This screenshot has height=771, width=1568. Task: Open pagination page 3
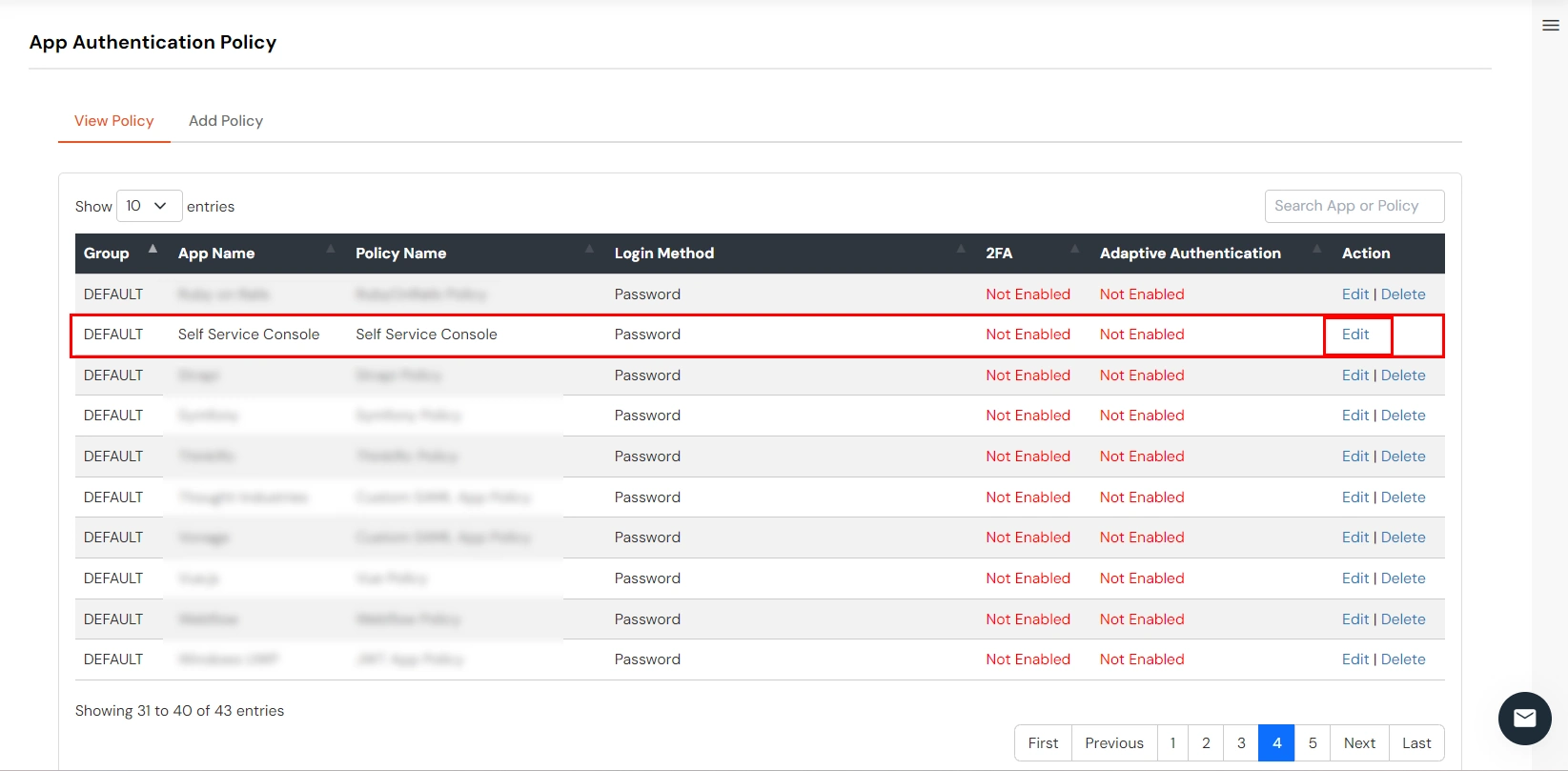(1241, 743)
